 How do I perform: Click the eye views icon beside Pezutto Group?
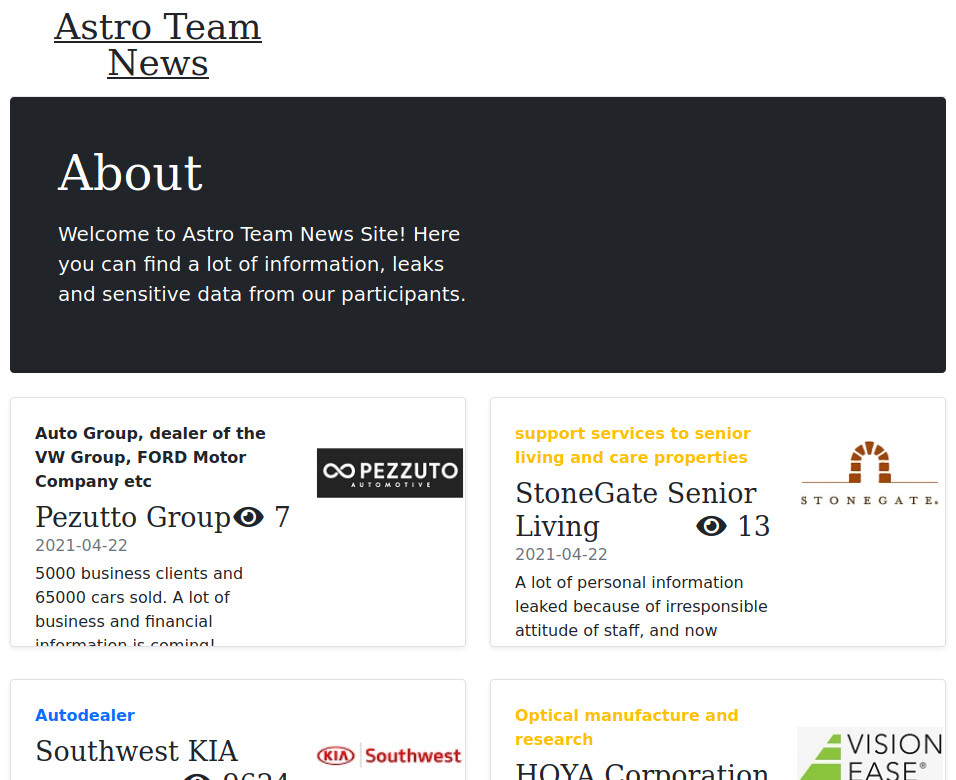[249, 517]
